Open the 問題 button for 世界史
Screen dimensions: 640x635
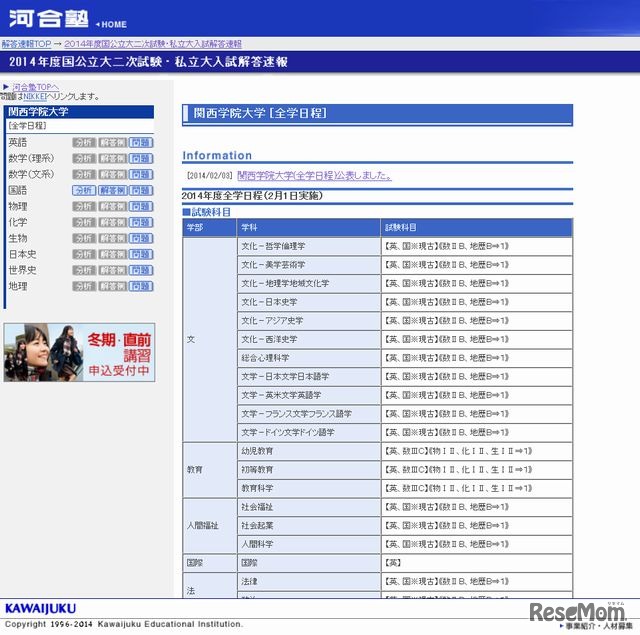click(141, 270)
